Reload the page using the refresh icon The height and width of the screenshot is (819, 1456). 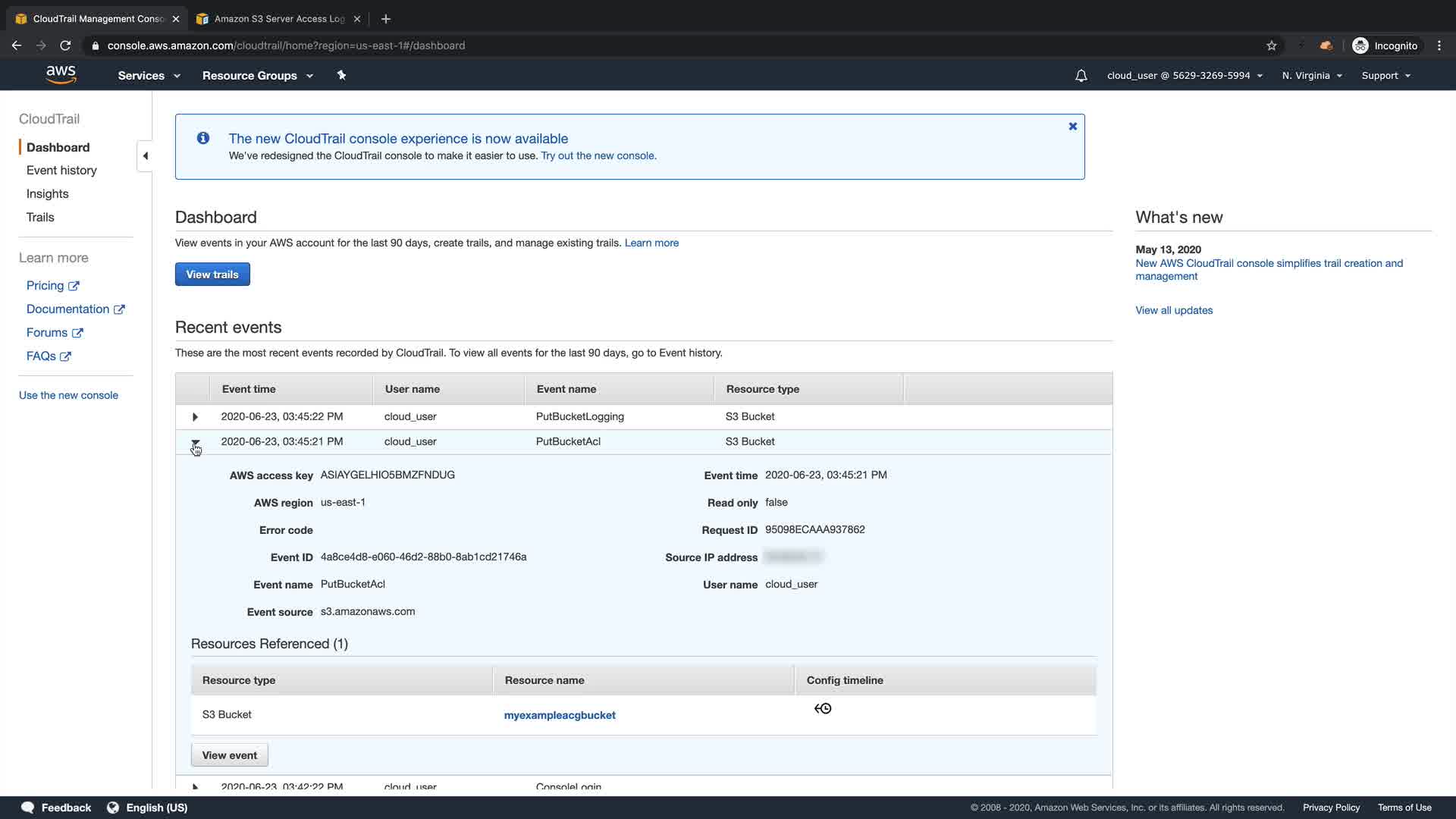(x=65, y=45)
